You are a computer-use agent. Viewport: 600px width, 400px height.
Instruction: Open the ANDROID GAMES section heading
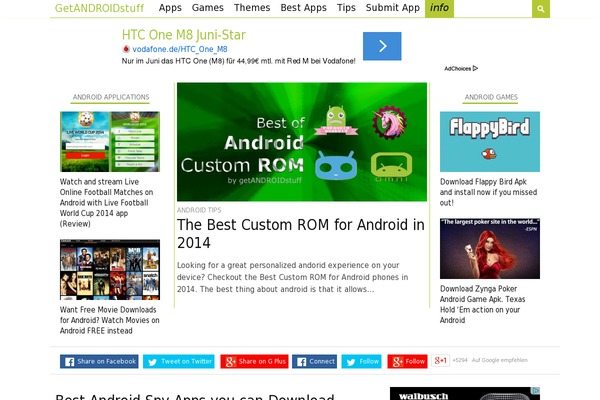click(491, 97)
